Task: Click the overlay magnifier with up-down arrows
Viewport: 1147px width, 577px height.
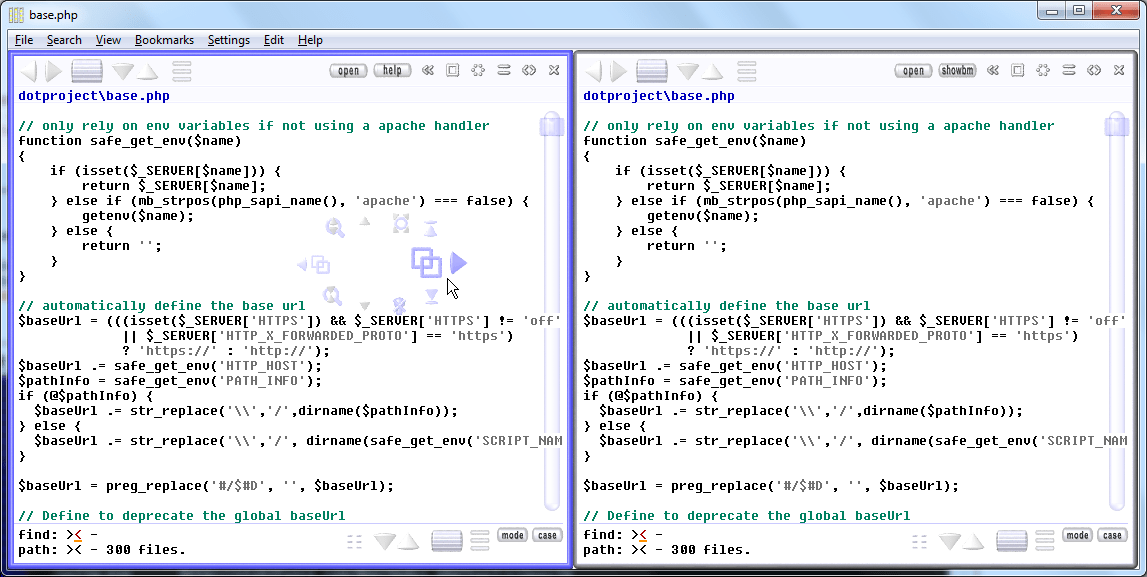Action: point(335,227)
